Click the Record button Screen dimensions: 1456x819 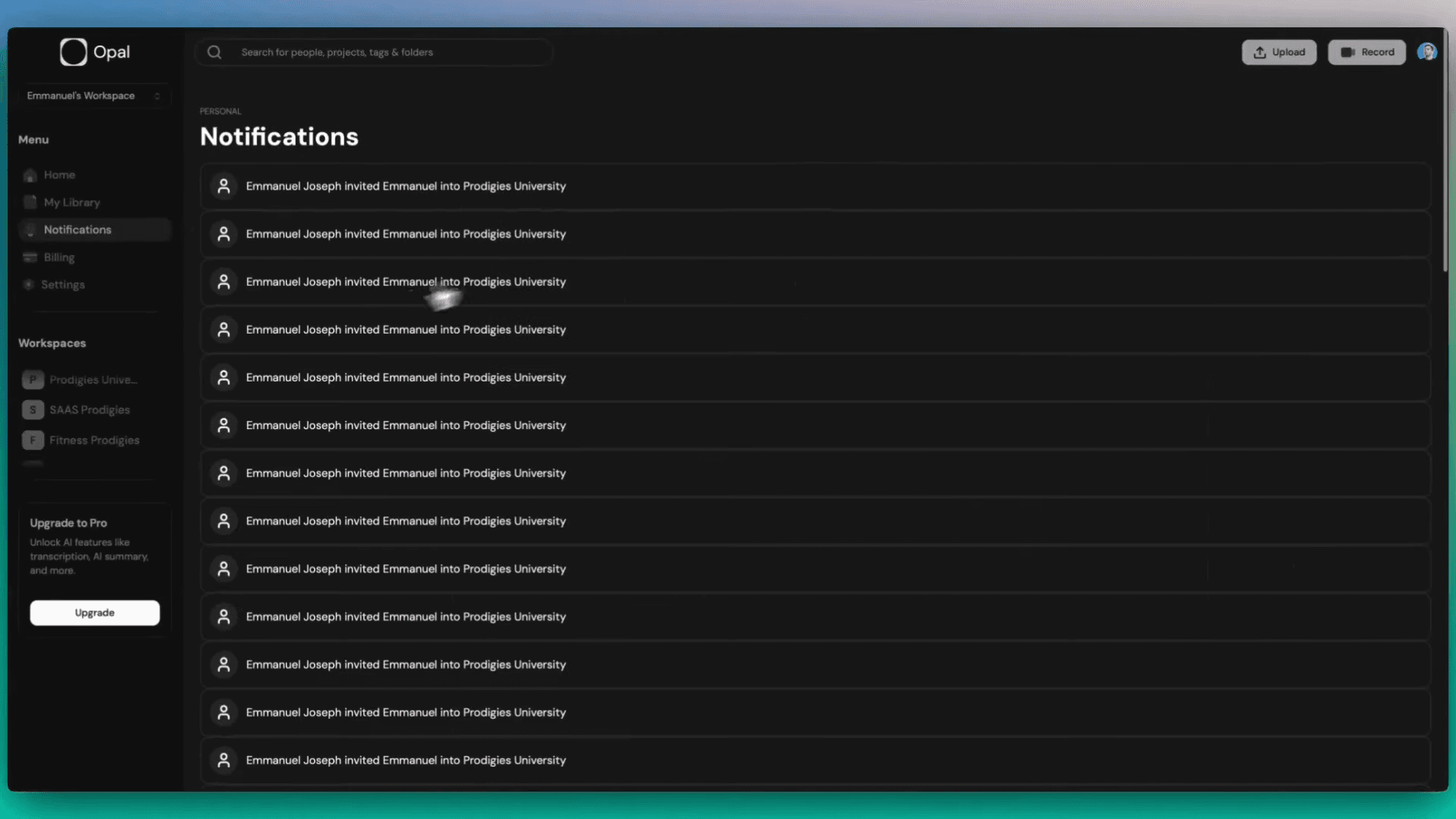(1367, 52)
